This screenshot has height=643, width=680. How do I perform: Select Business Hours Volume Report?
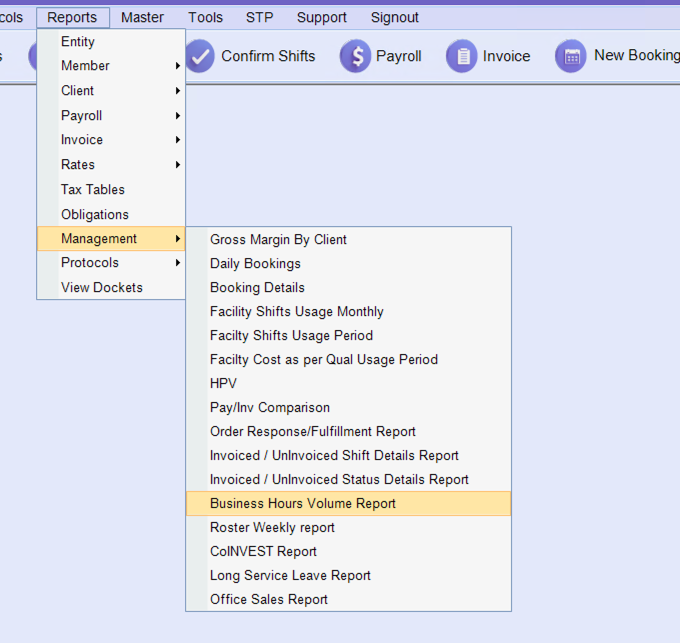click(303, 504)
